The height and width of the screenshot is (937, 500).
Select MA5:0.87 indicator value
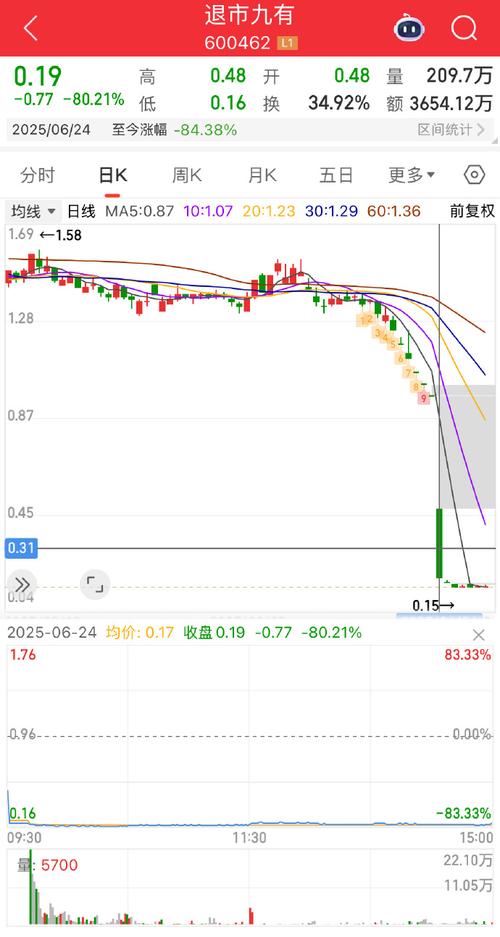(x=140, y=211)
